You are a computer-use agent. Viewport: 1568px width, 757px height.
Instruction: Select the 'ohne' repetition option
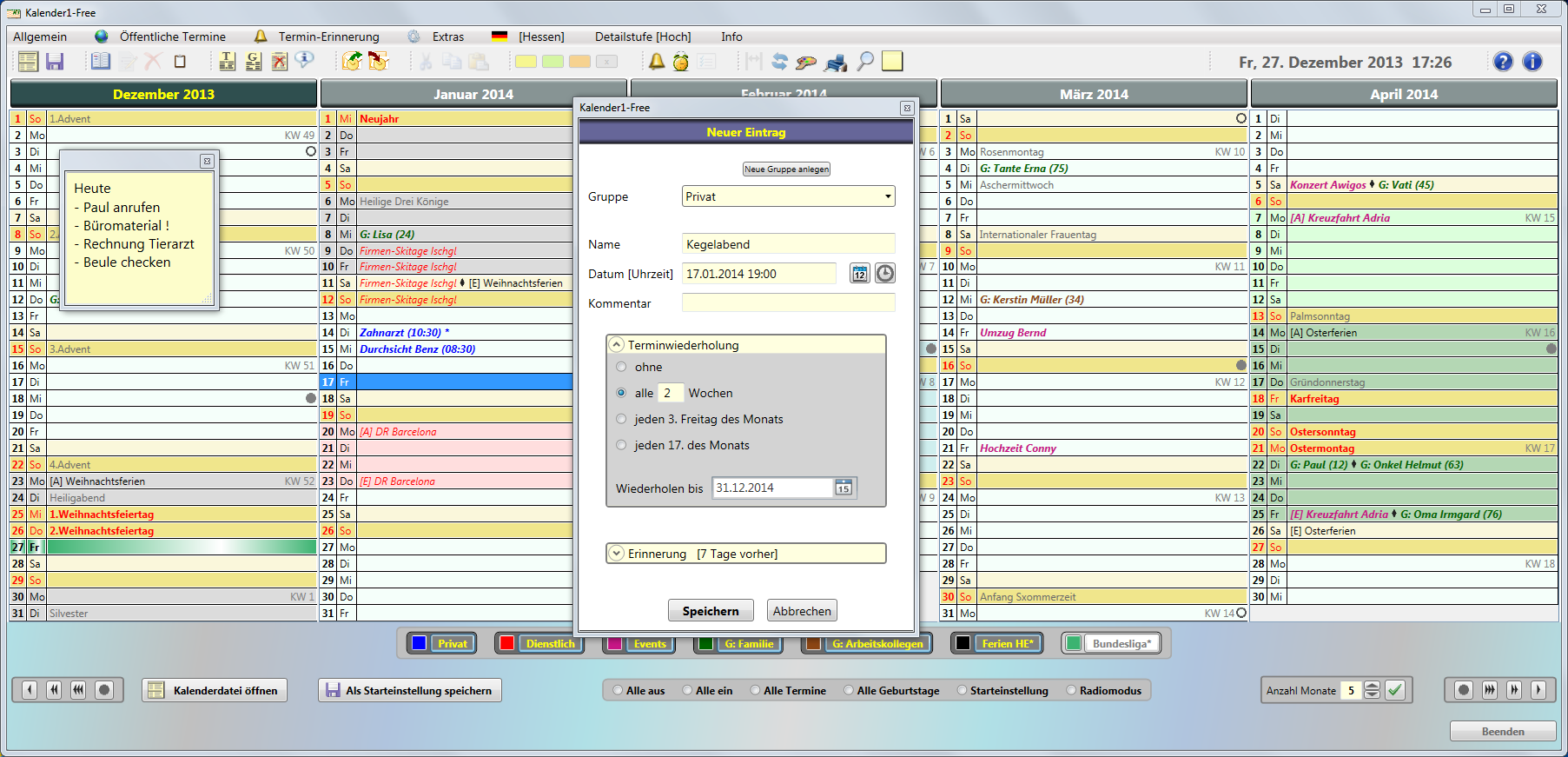pos(621,367)
